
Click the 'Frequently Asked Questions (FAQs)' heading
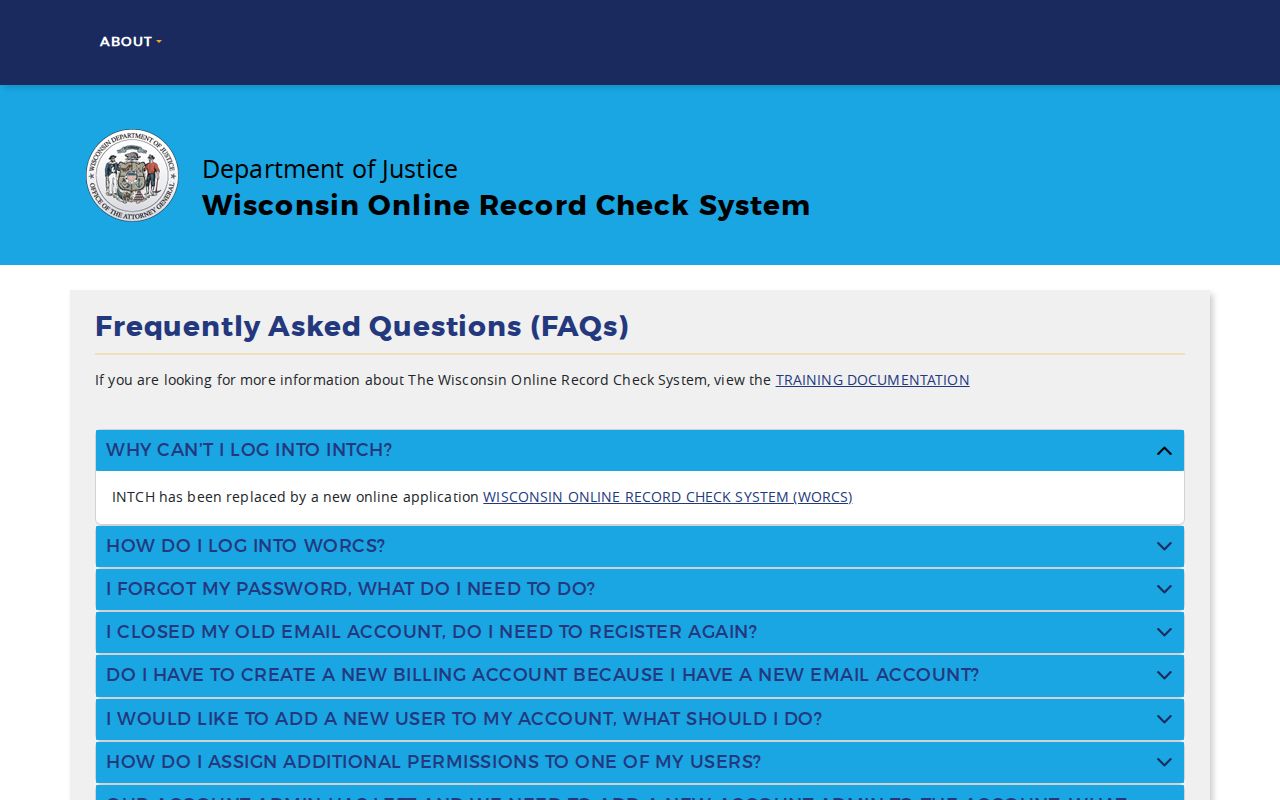click(x=362, y=326)
